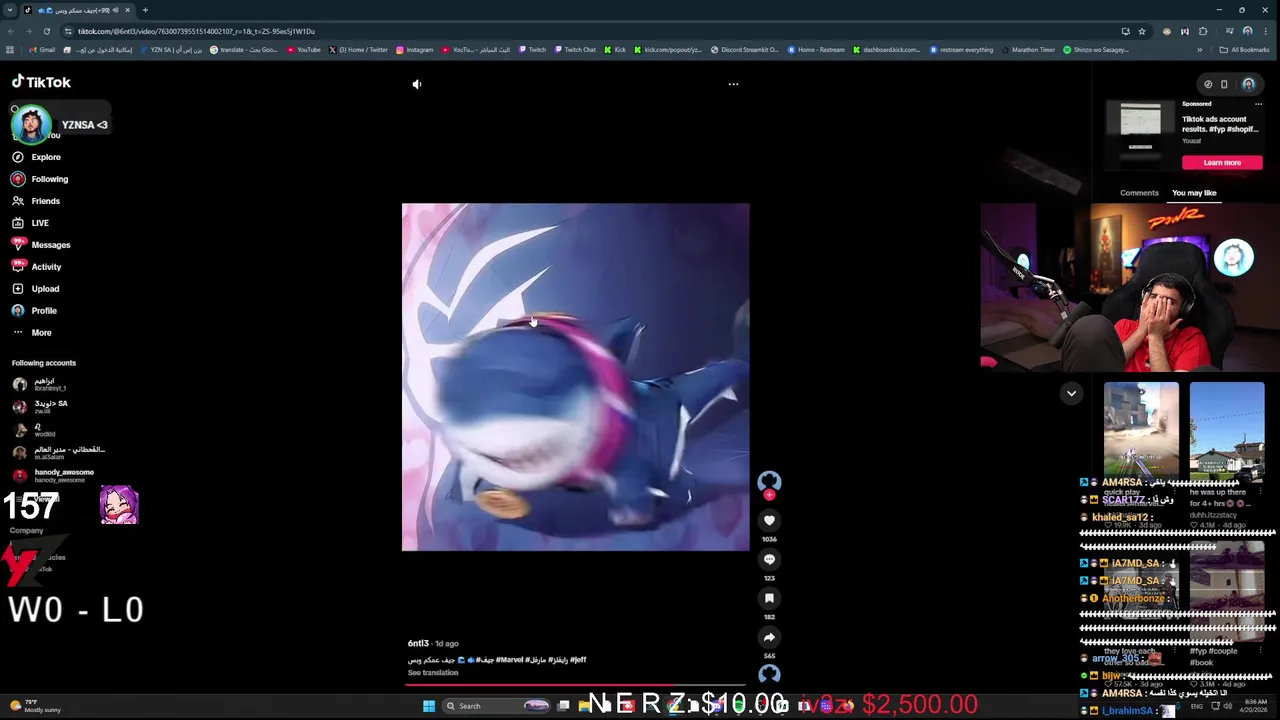Viewport: 1280px width, 720px height.
Task: Open the Chrome three-dot menu
Action: pos(1267,31)
